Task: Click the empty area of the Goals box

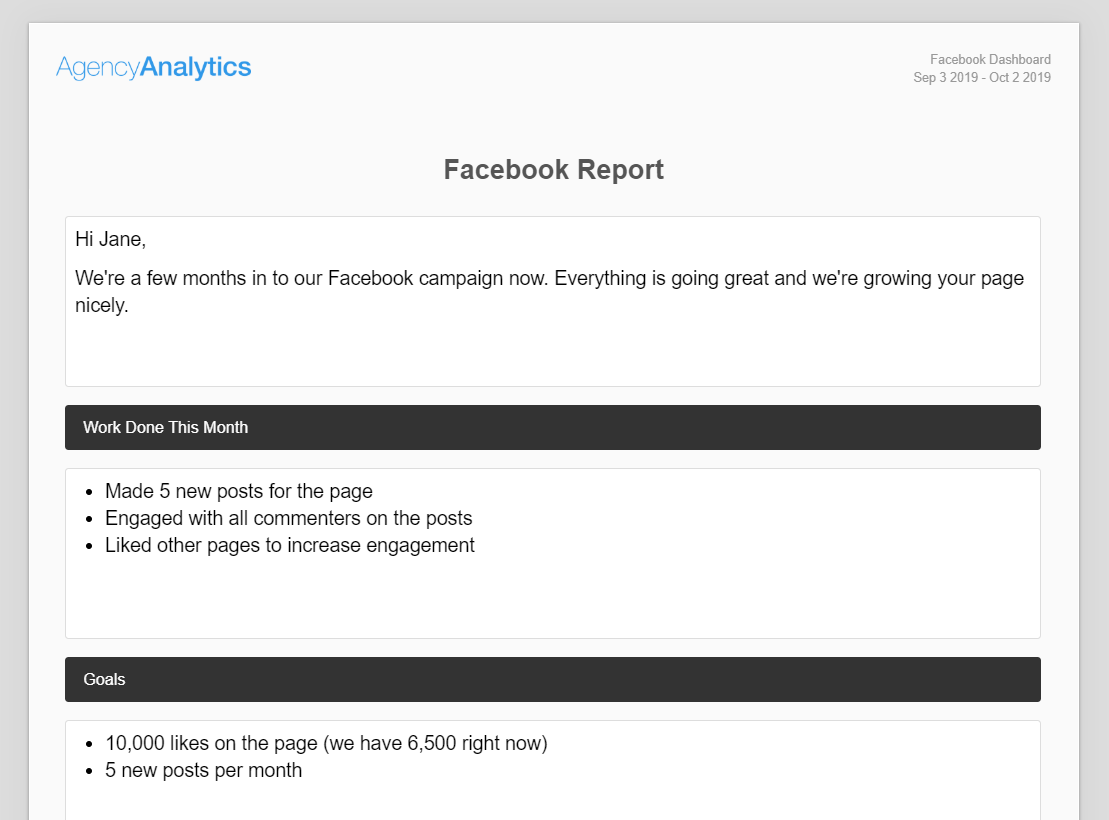Action: (x=552, y=803)
